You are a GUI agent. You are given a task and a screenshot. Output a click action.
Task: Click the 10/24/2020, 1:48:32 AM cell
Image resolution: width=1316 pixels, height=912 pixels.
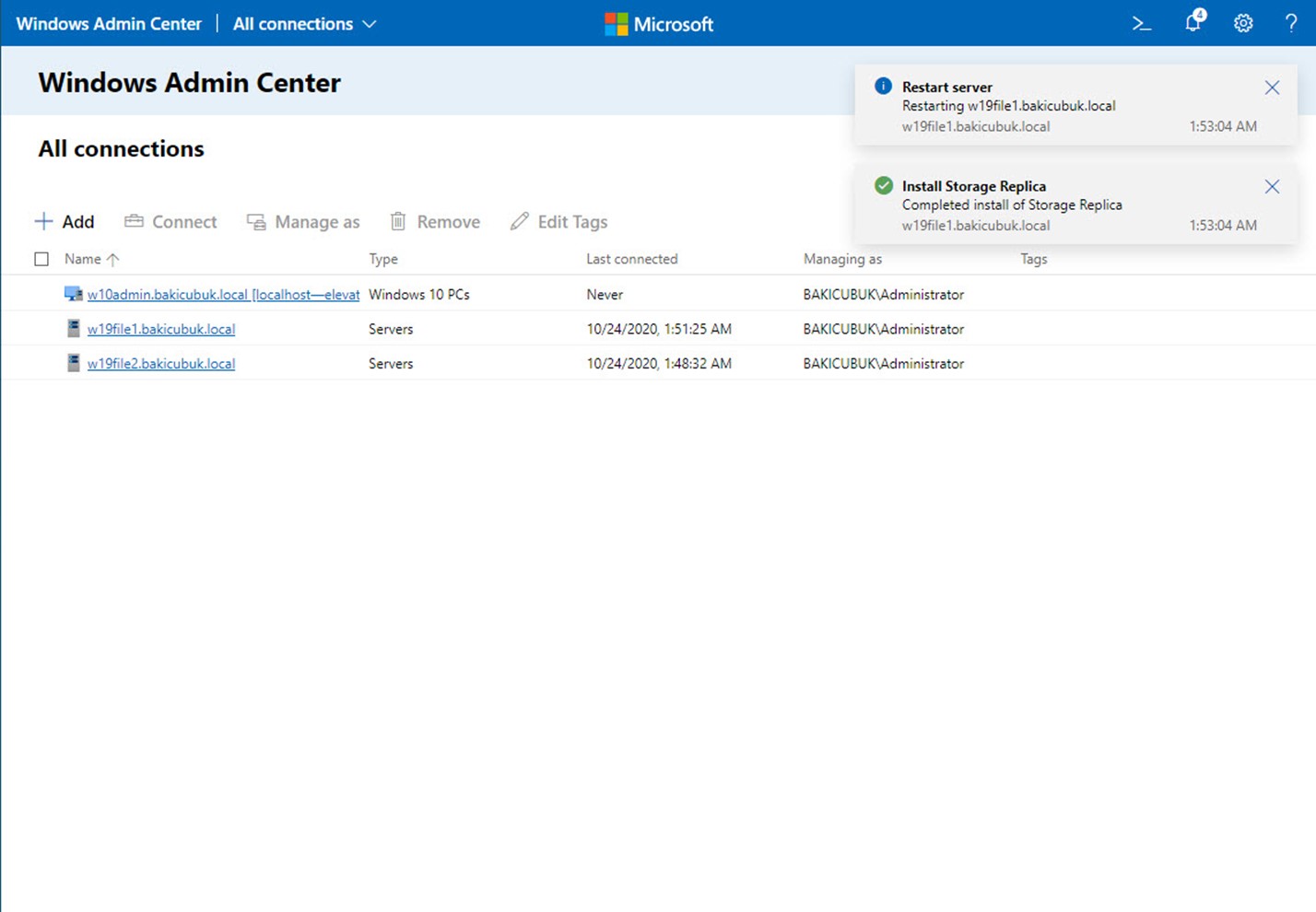click(659, 363)
